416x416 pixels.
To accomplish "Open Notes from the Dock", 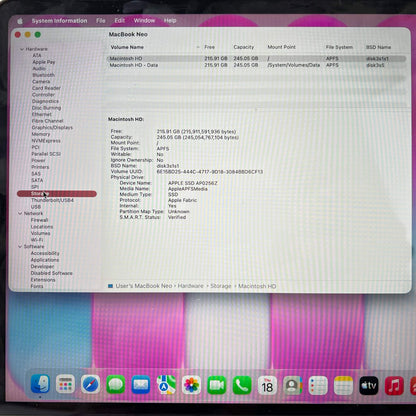I will click(343, 385).
